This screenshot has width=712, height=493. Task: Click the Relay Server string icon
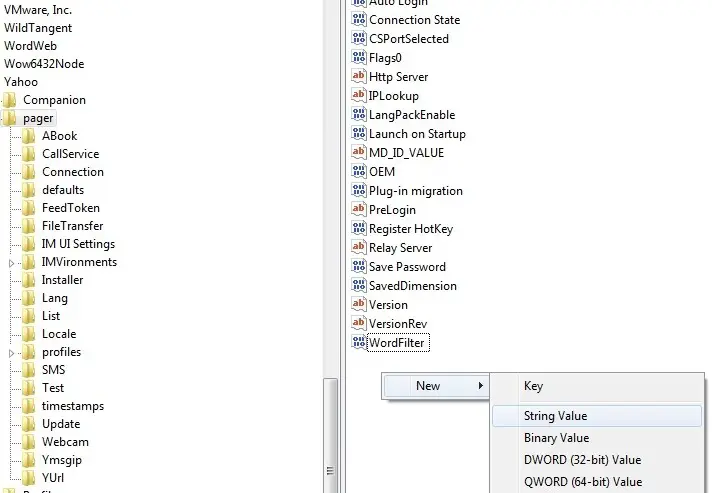pyautogui.click(x=359, y=248)
